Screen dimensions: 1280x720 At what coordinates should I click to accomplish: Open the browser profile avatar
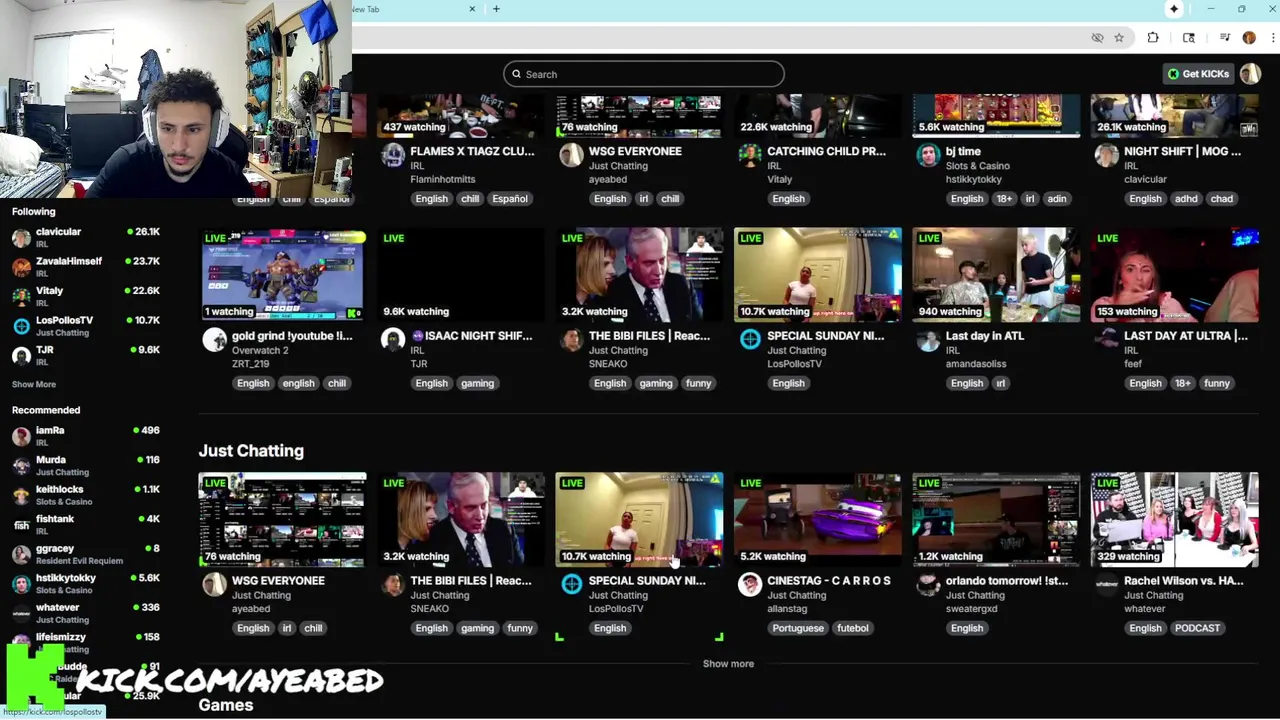pyautogui.click(x=1249, y=38)
